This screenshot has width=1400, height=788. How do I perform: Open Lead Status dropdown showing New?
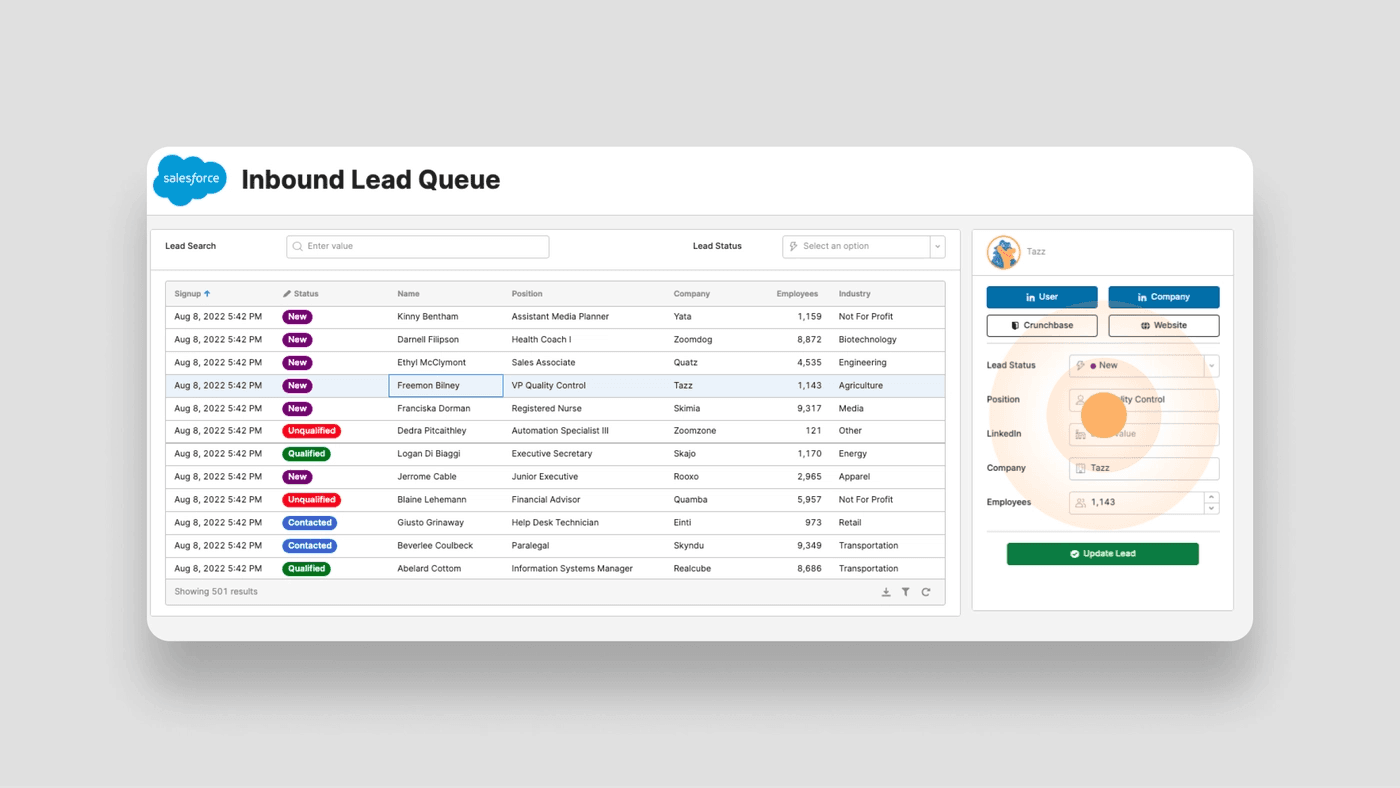1211,366
